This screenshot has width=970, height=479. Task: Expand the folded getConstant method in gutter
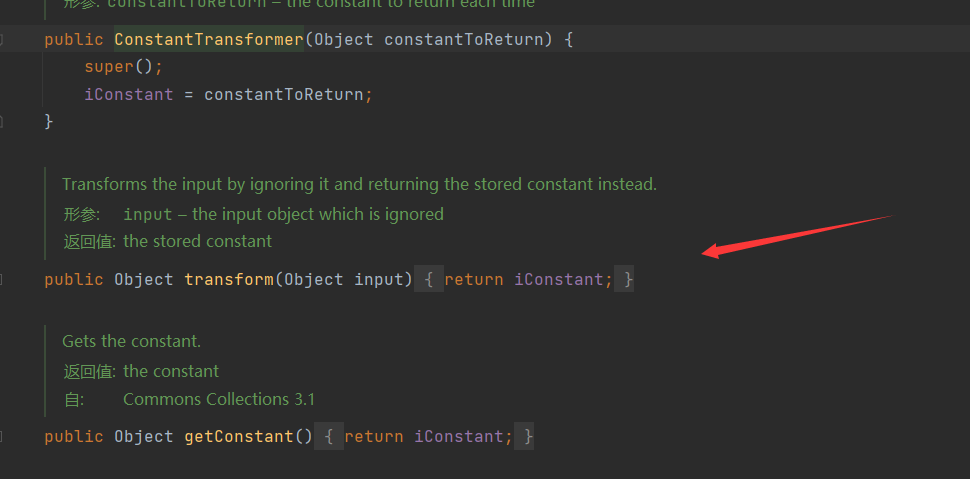[x=3, y=437]
